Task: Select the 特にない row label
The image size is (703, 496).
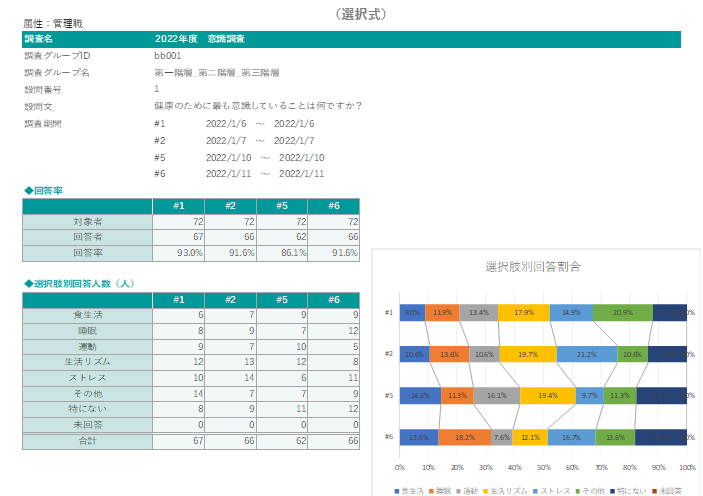Action: point(87,409)
